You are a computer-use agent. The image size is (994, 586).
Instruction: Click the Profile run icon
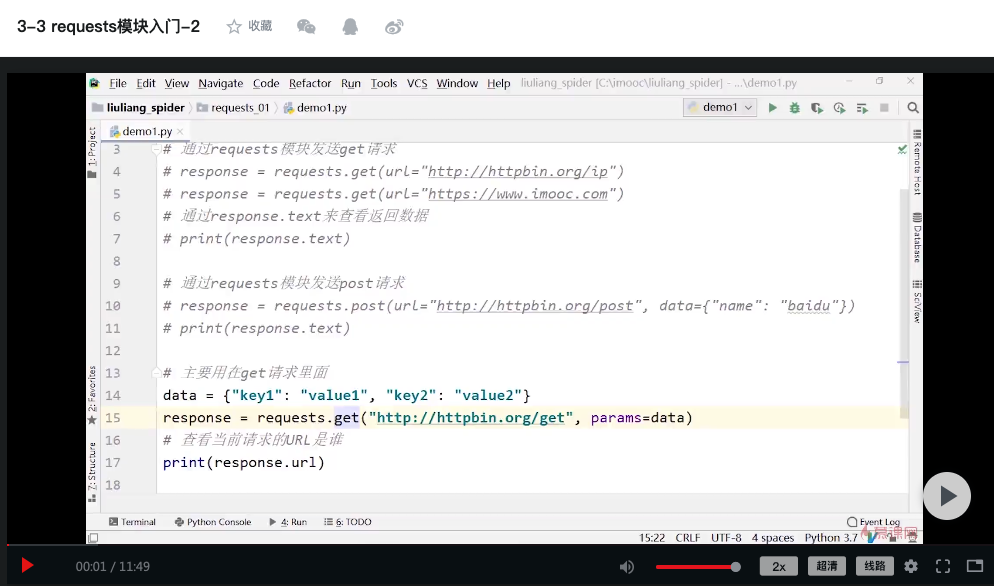tap(839, 108)
